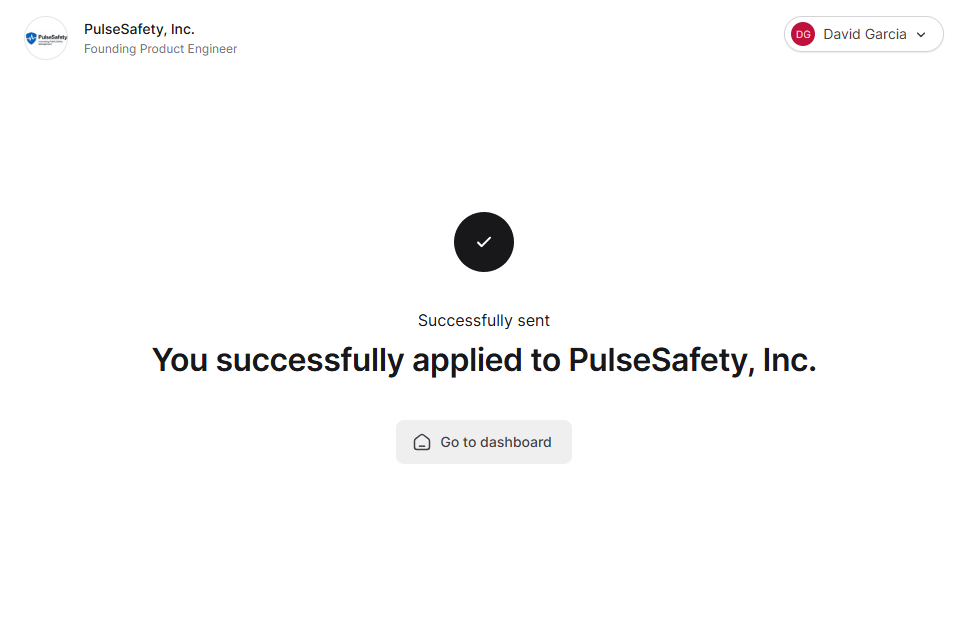
Task: Click the white checkmark success icon
Action: coord(484,242)
